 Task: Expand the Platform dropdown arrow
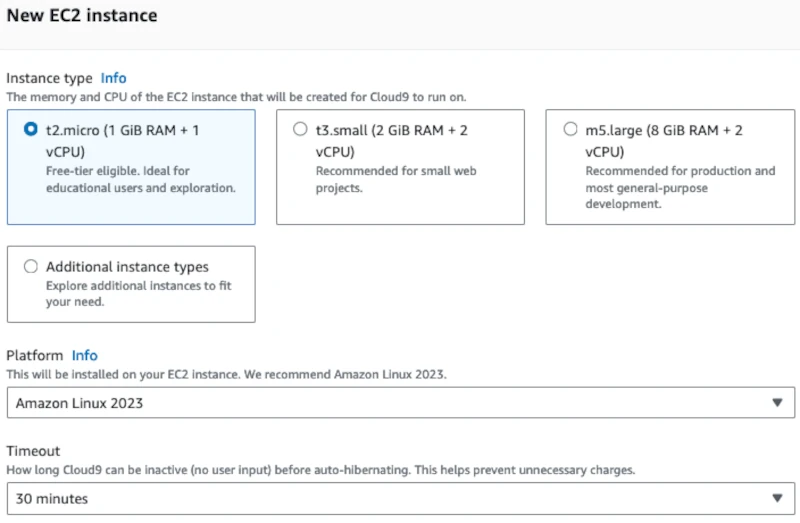[x=777, y=403]
